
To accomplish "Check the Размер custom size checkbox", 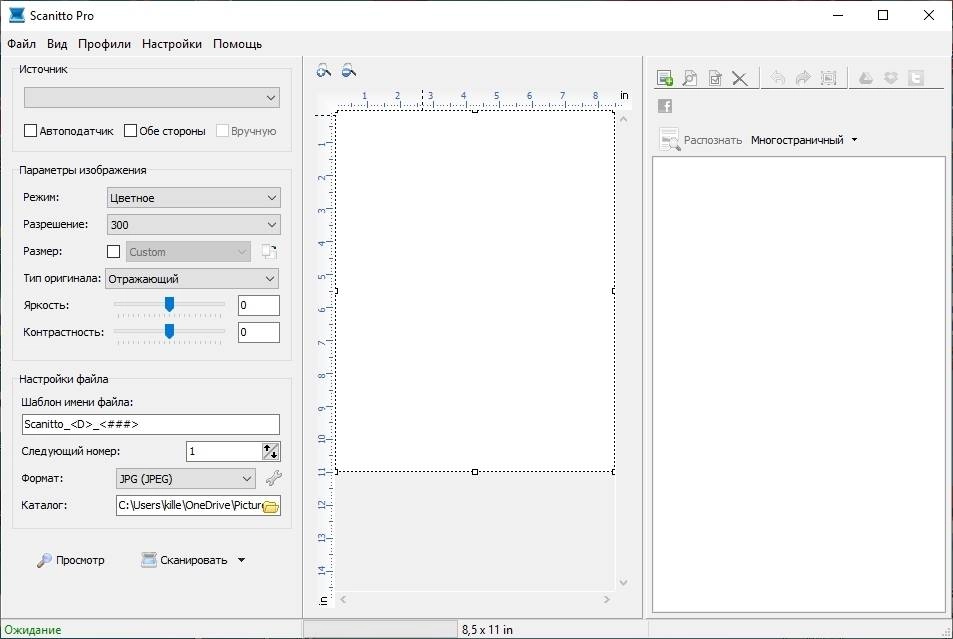I will pyautogui.click(x=113, y=251).
